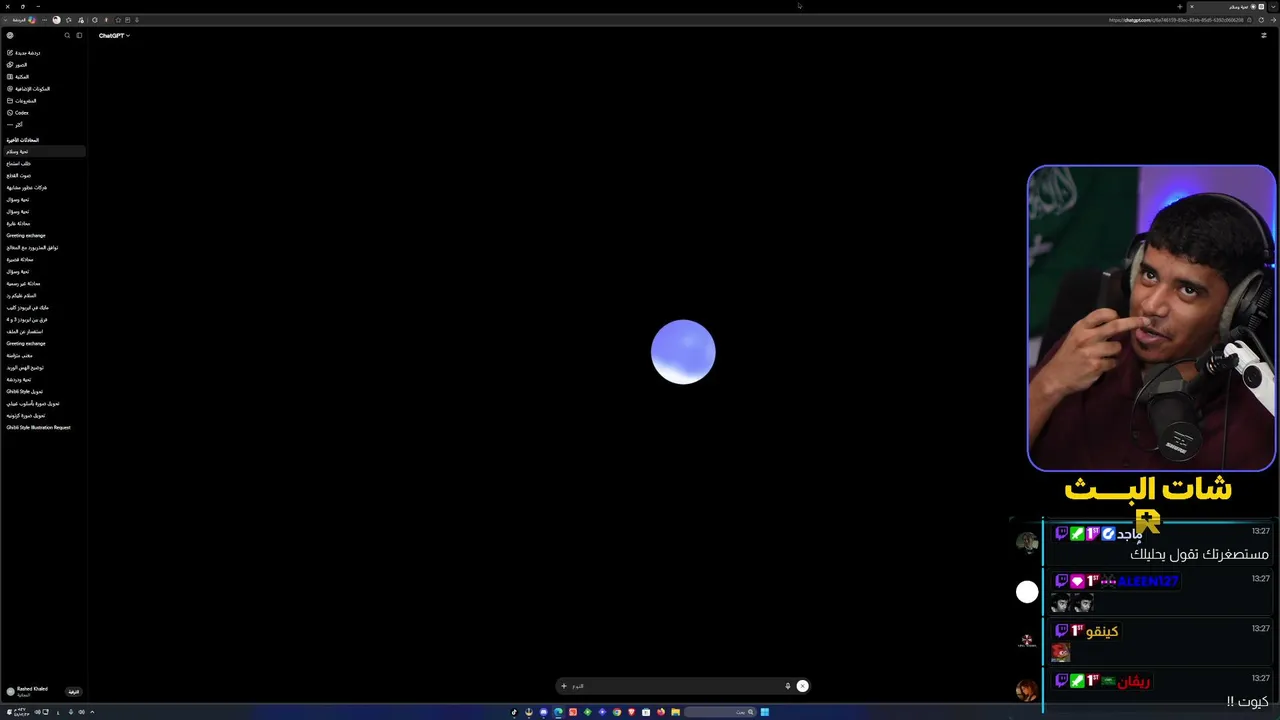Open the ChatGPT logo home icon

pos(10,36)
